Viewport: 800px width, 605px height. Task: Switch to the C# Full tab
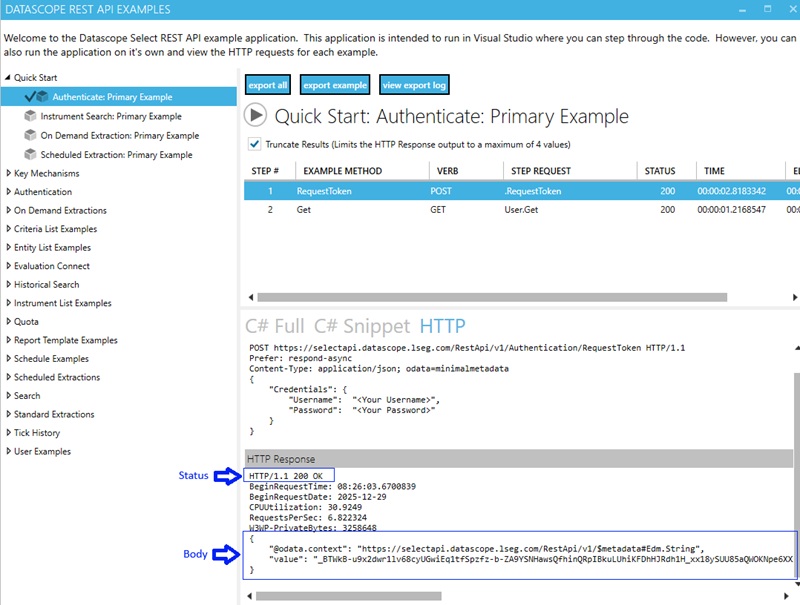click(x=274, y=326)
